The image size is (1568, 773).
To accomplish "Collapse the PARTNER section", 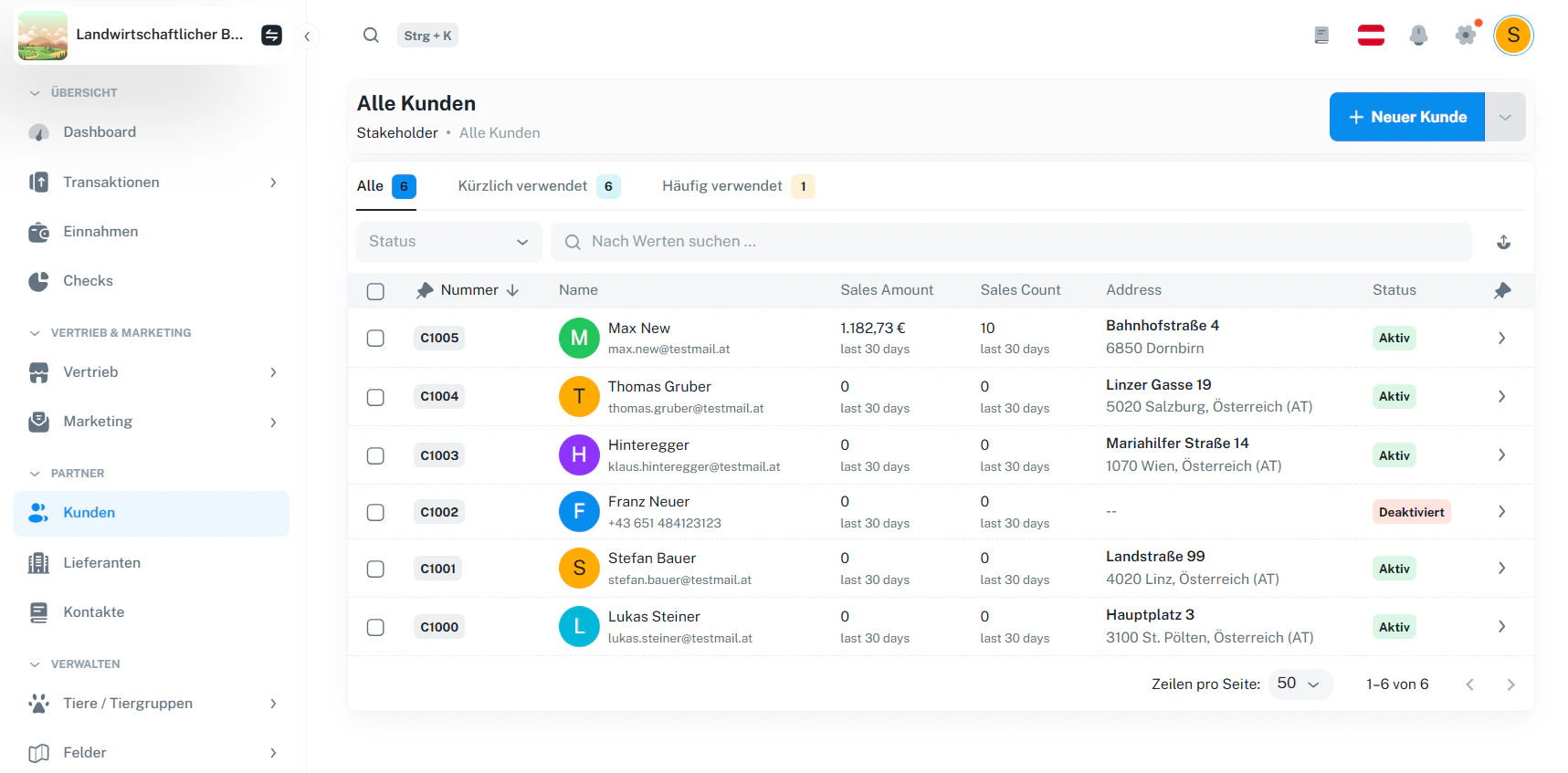I will tap(35, 474).
